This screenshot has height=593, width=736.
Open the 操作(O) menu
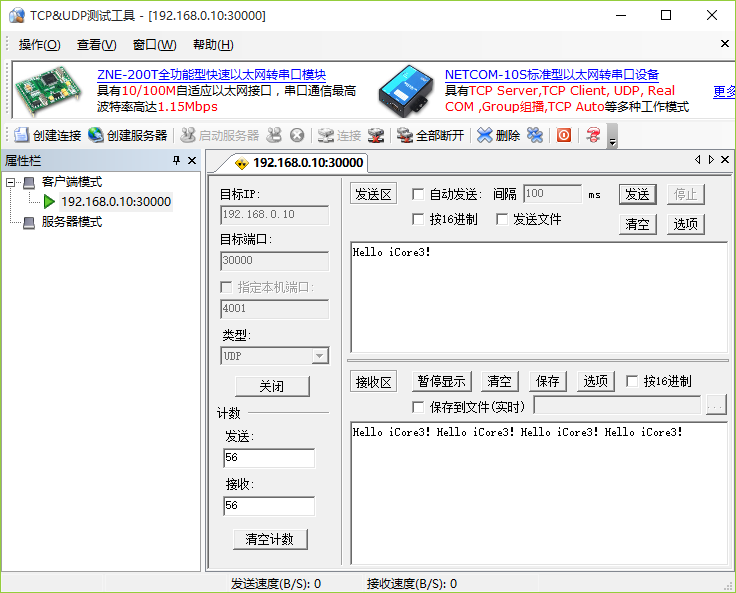40,45
